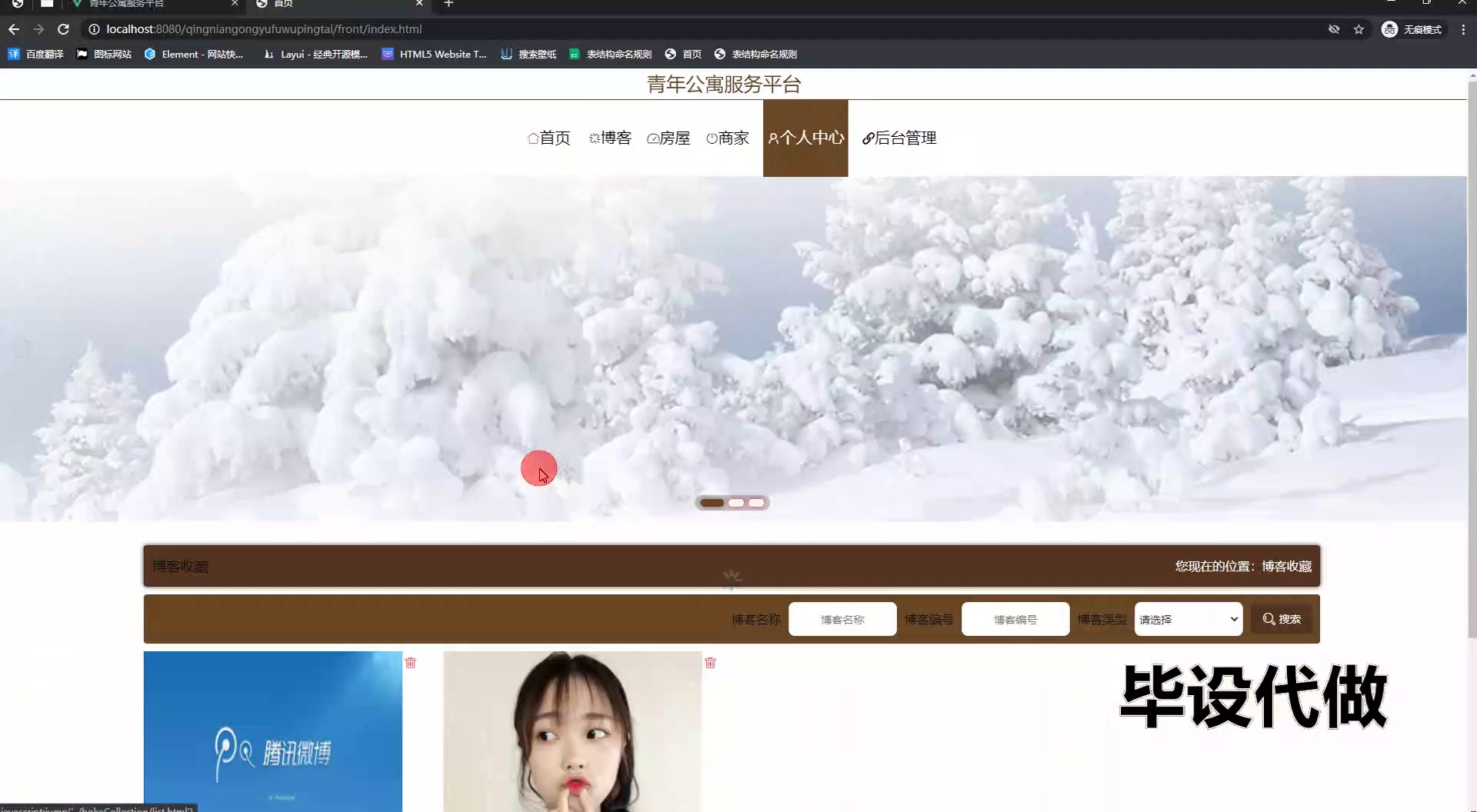The height and width of the screenshot is (812, 1477).
Task: Delete the 腾讯微博 collection with trash icon
Action: (411, 663)
